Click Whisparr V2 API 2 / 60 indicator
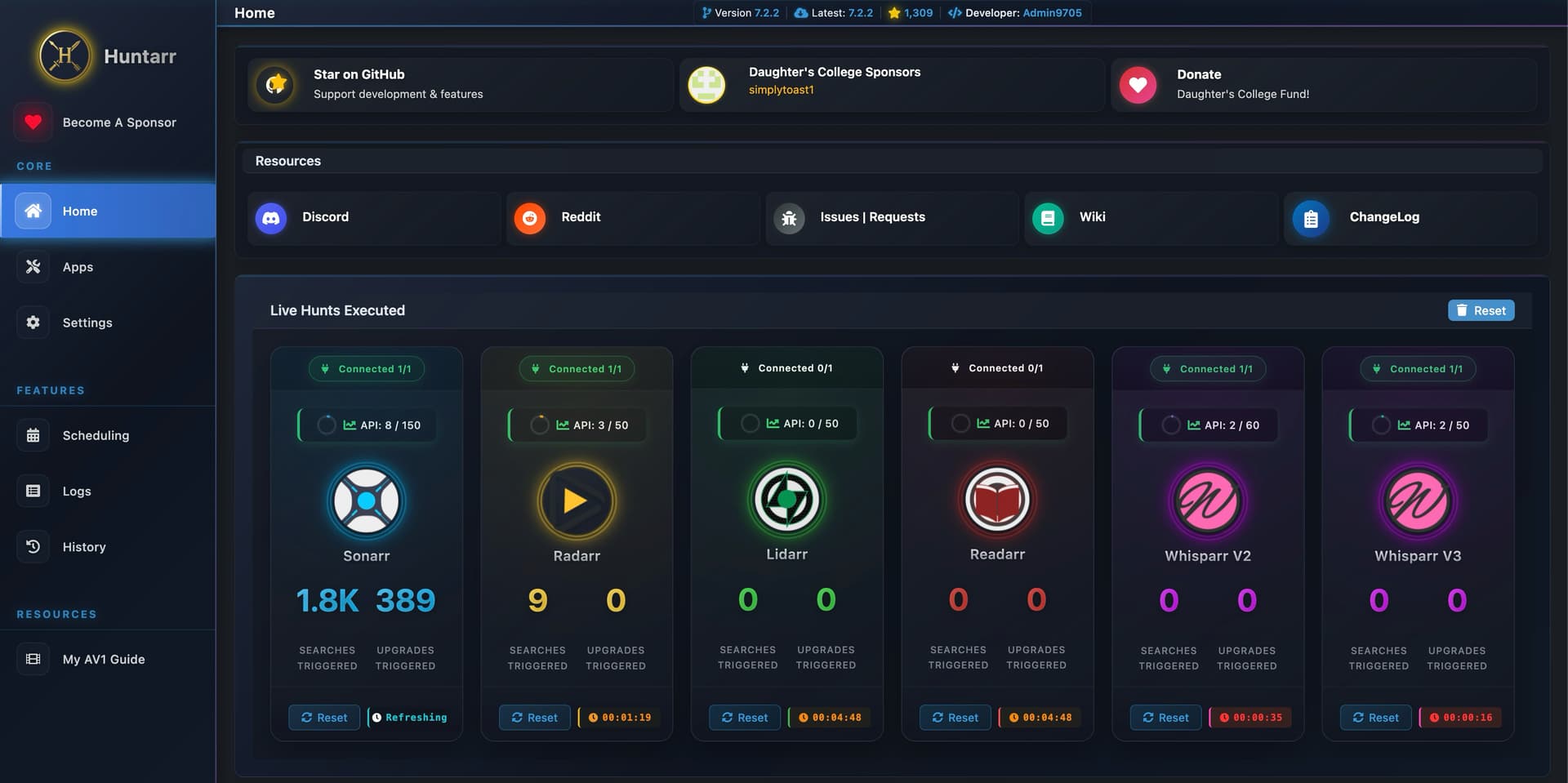Viewport: 1568px width, 783px height. [1209, 425]
